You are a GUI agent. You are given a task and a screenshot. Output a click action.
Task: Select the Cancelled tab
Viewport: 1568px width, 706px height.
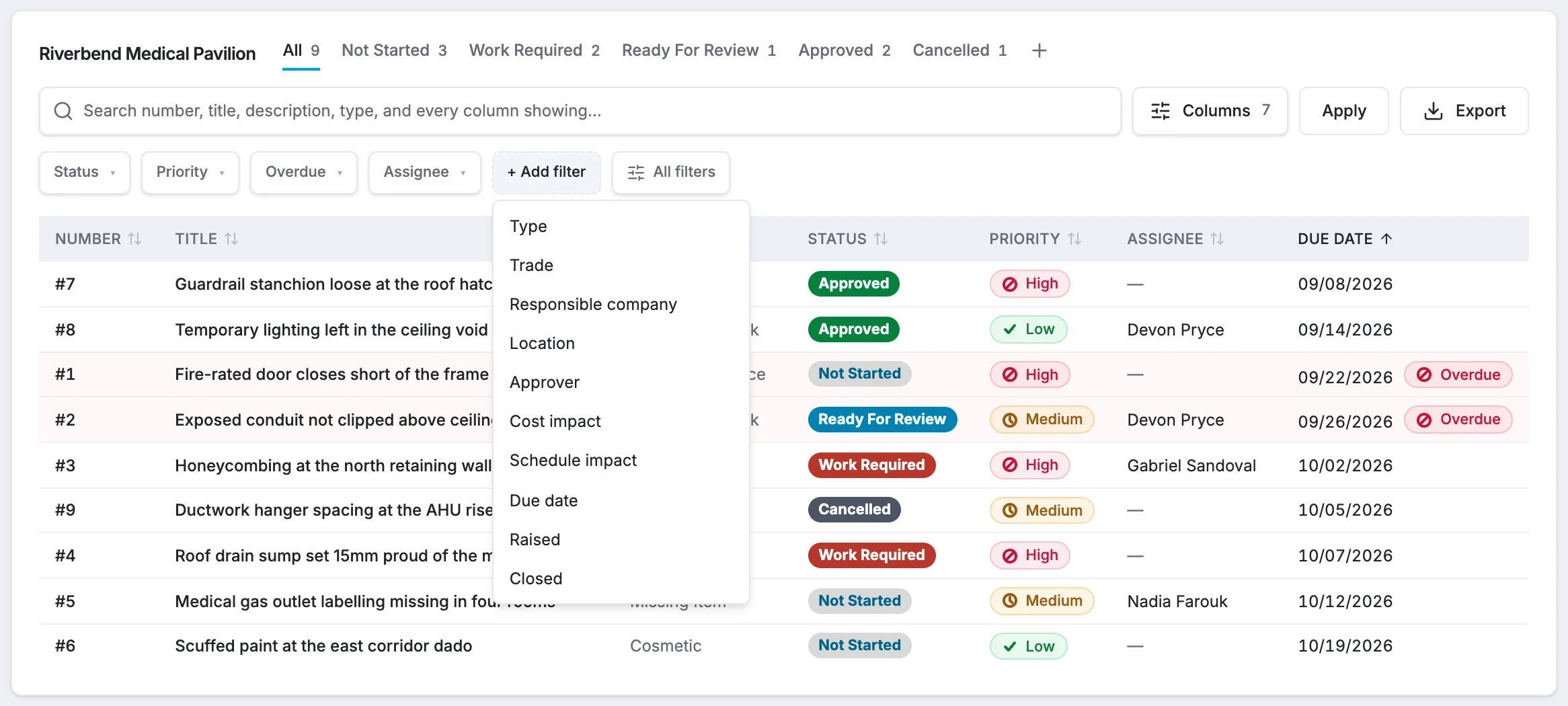959,50
